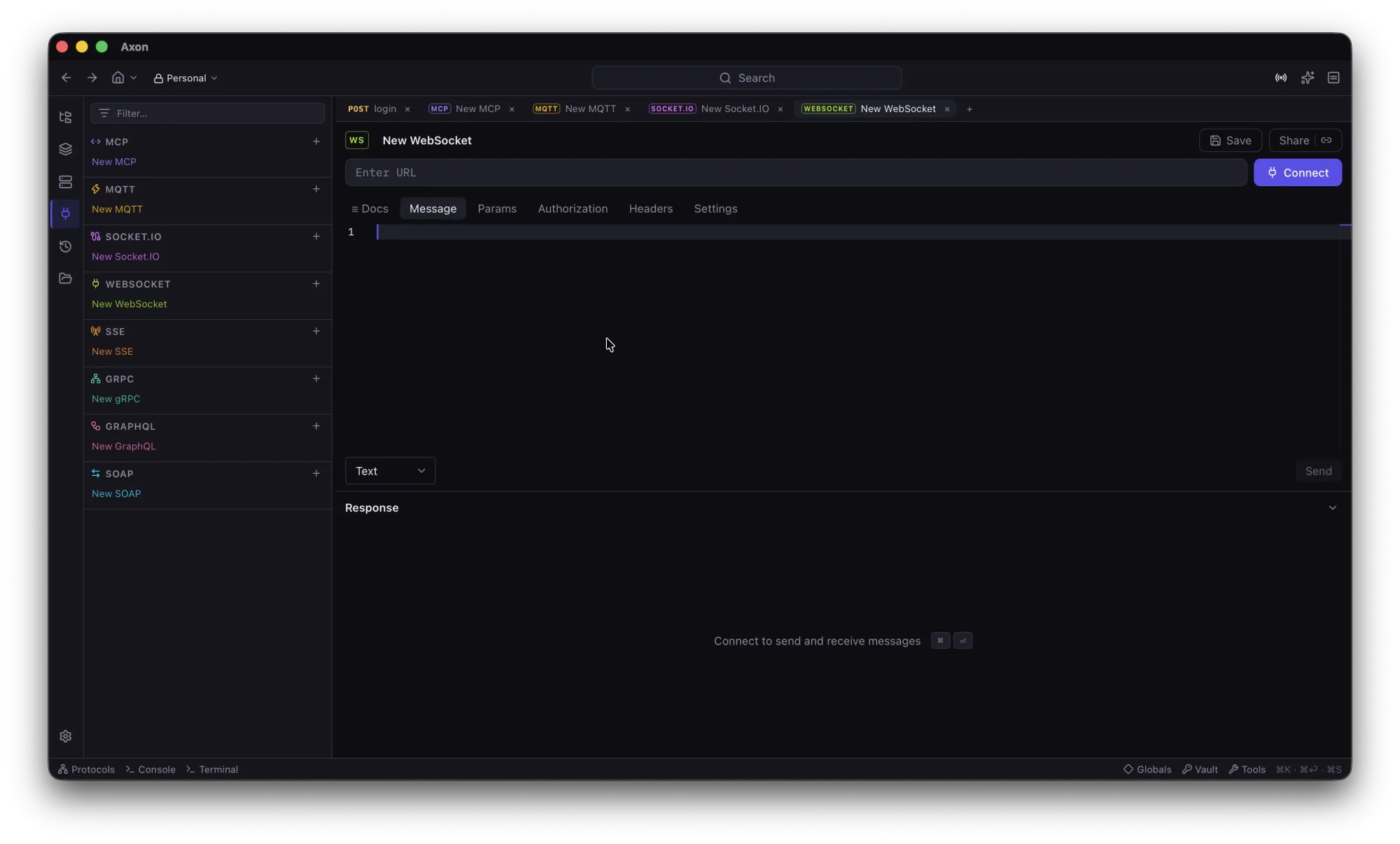Open the broadcast signal icon at top right
This screenshot has width=1400, height=844.
[1281, 78]
